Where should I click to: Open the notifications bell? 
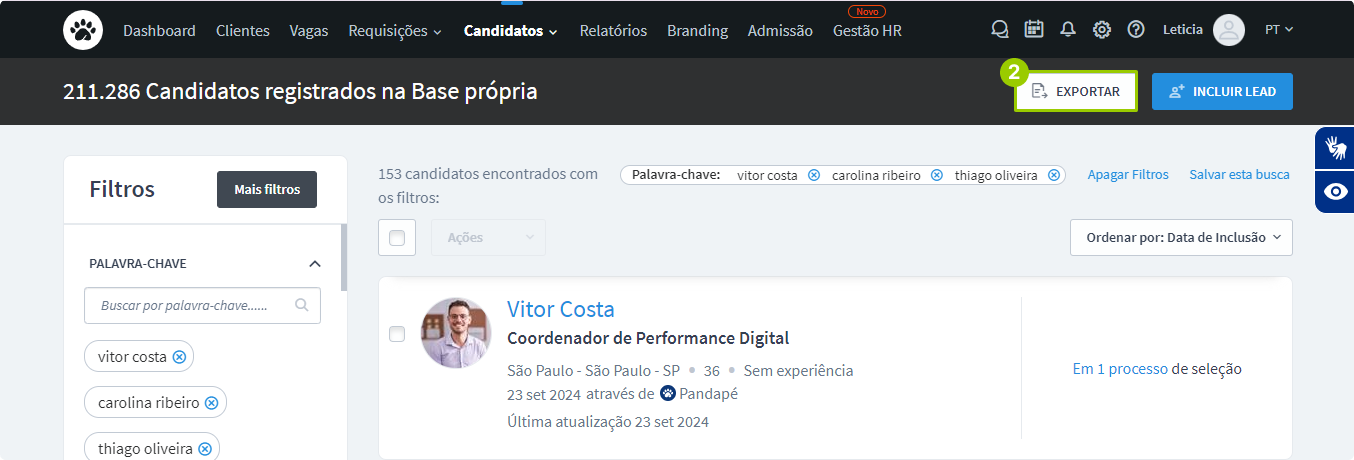click(1068, 30)
